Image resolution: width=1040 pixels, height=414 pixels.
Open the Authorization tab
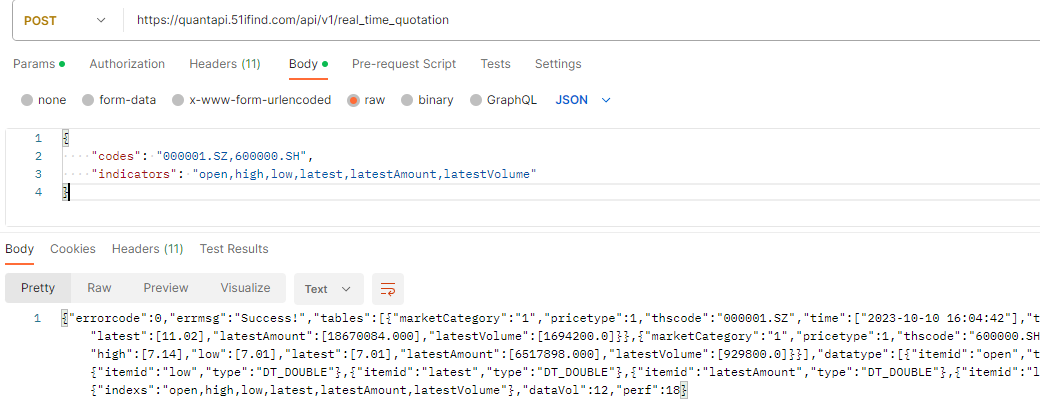click(127, 64)
